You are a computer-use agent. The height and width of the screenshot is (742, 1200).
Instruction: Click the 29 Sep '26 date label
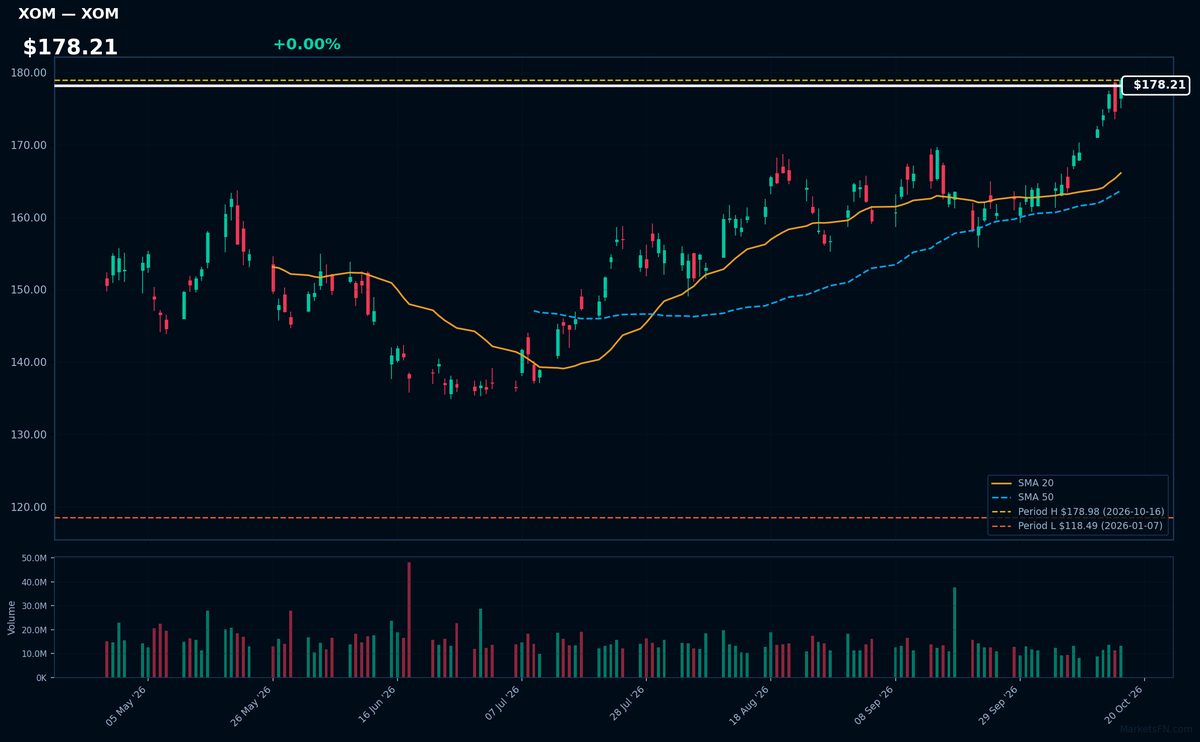tap(998, 706)
